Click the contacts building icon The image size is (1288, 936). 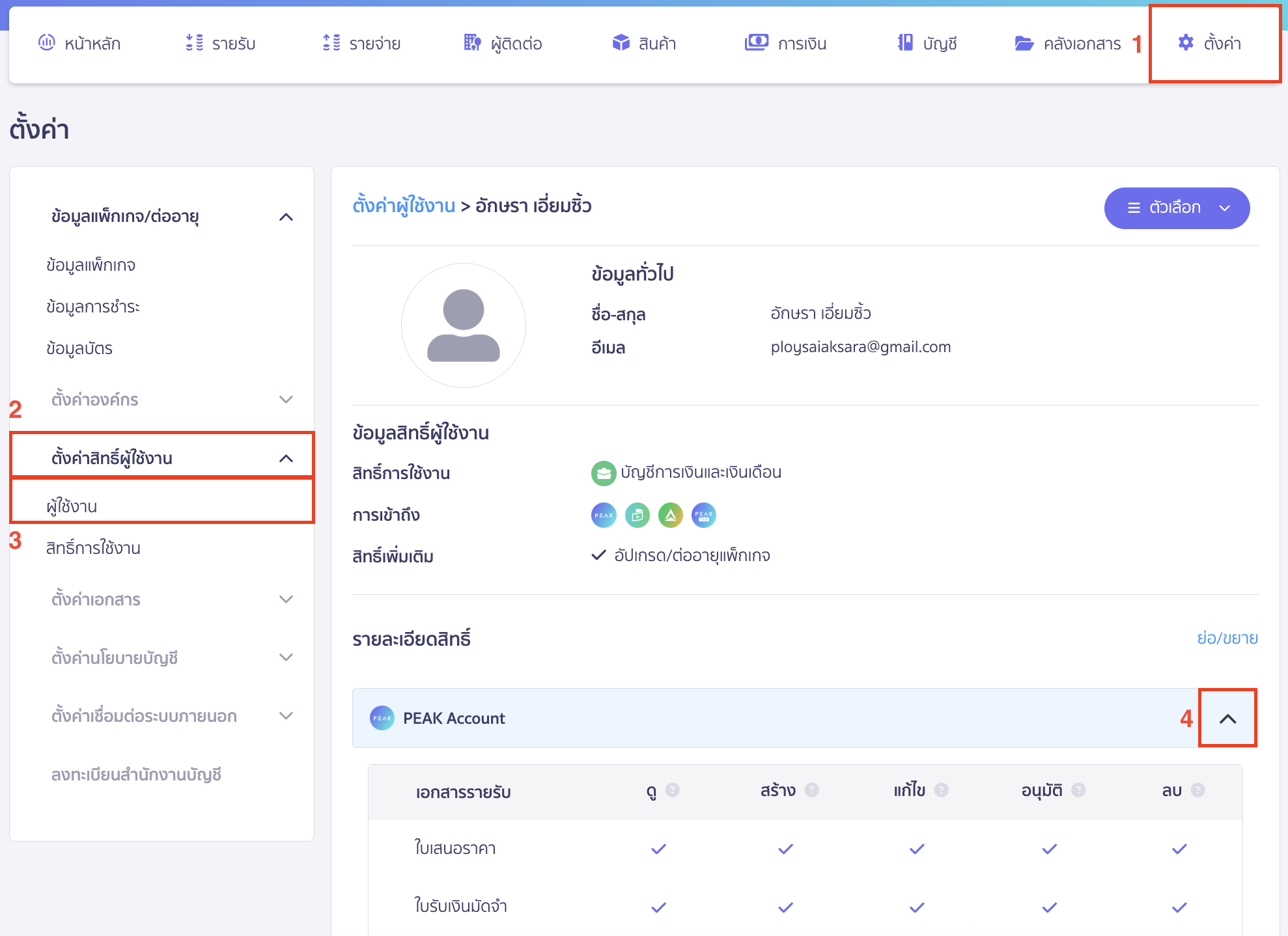[472, 43]
